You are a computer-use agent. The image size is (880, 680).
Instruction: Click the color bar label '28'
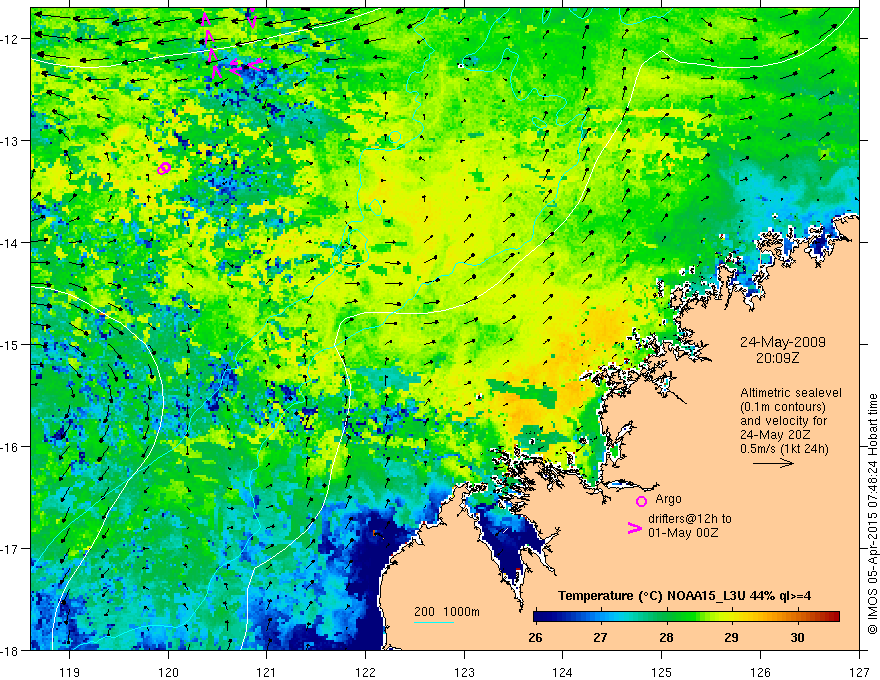coord(666,637)
